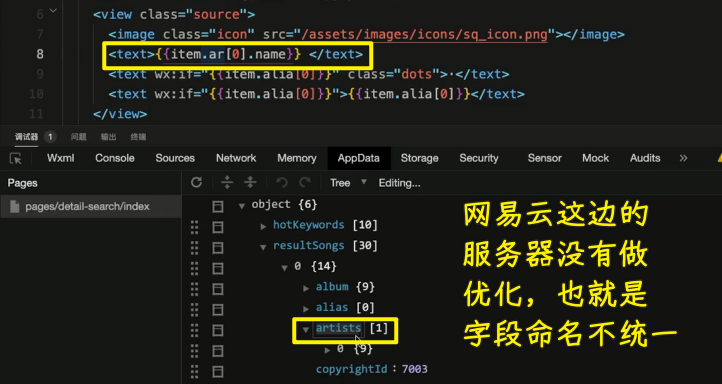Expand the hotKeywords array
The image size is (722, 384).
click(263, 227)
